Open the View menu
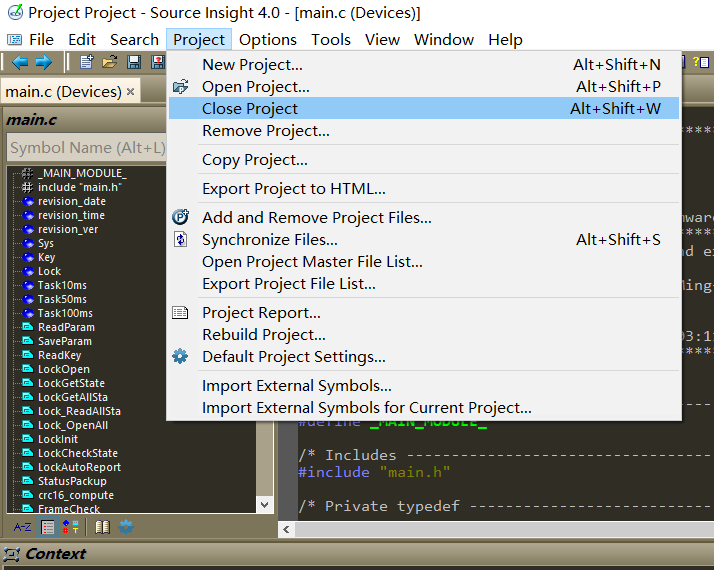The width and height of the screenshot is (714, 570). [x=382, y=40]
